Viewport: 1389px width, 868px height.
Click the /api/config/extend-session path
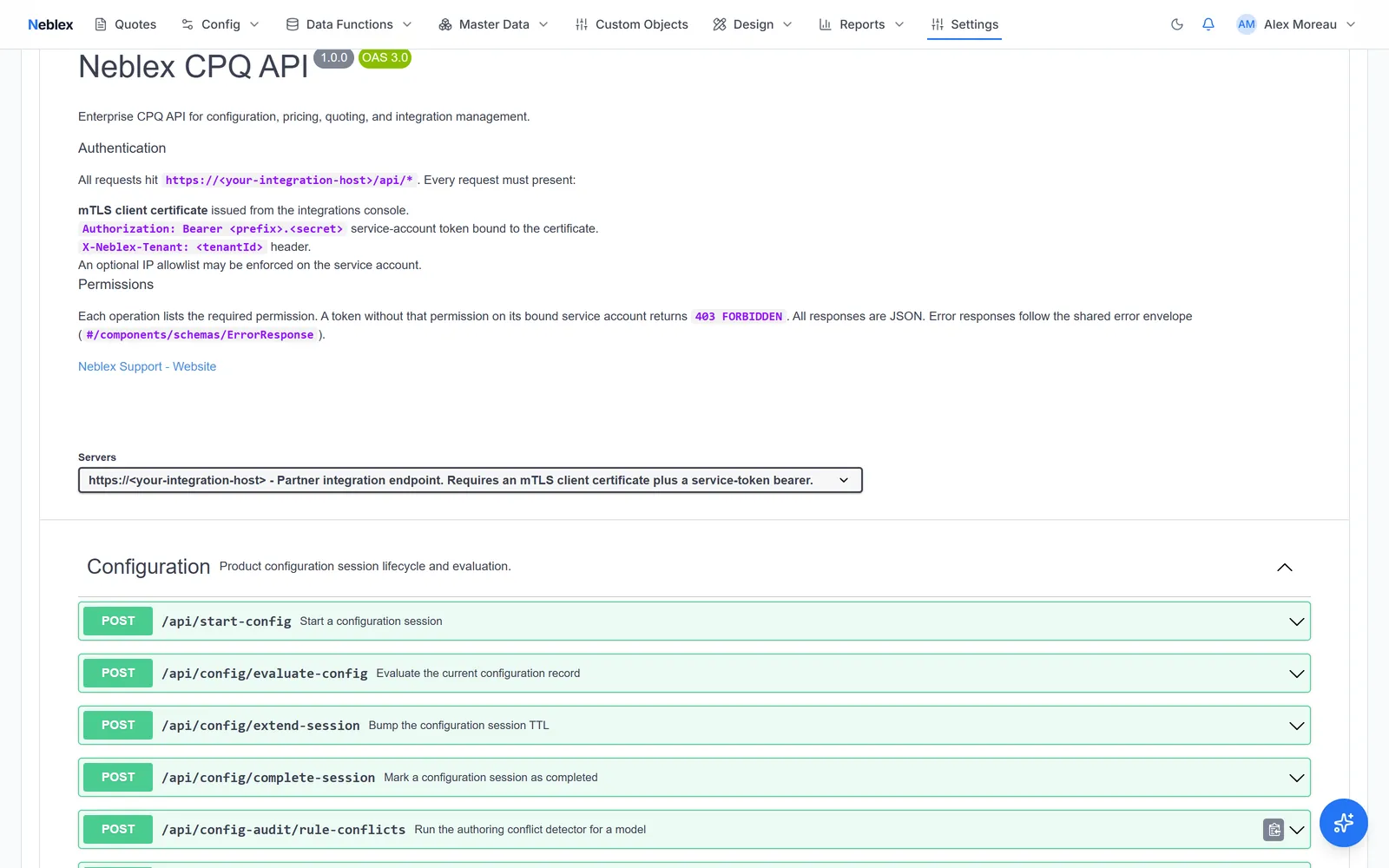260,726
